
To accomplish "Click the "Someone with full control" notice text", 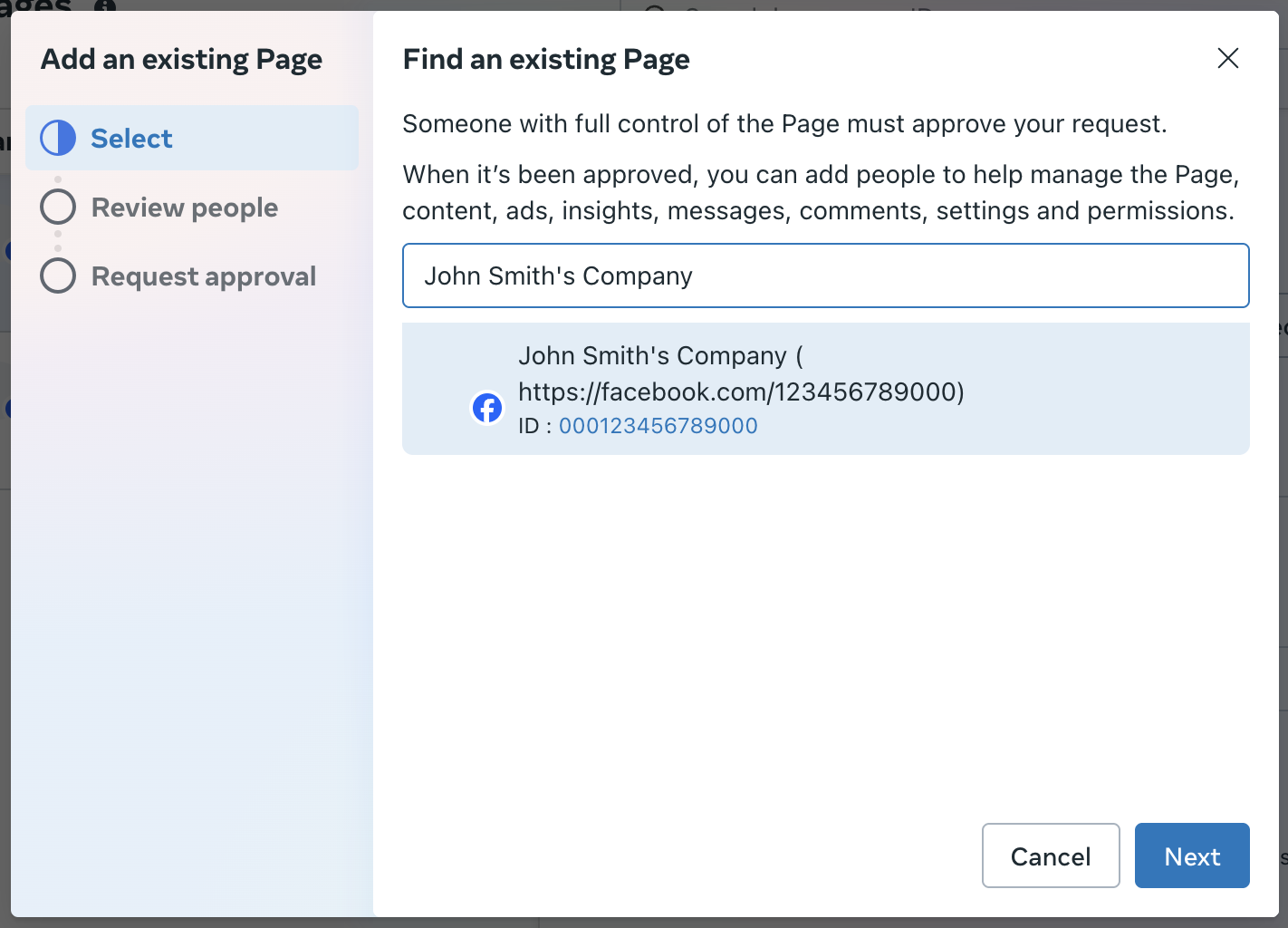I will [x=784, y=124].
